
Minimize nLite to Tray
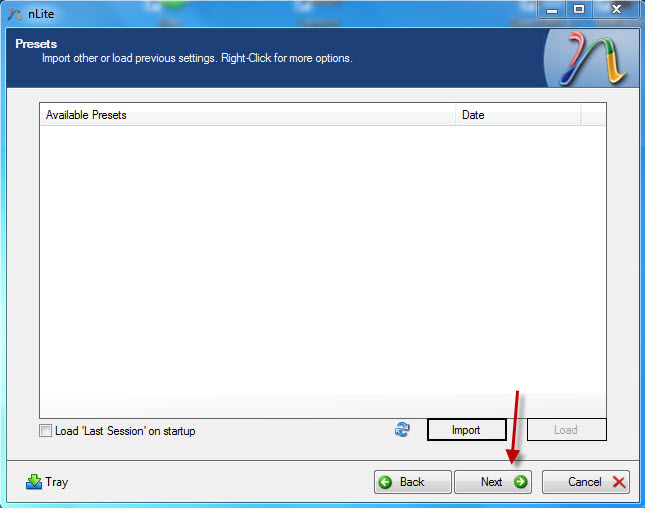pos(47,482)
